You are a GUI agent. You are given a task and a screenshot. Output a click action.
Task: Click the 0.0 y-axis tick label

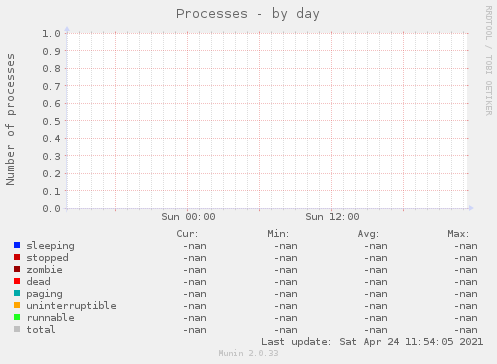click(51, 209)
